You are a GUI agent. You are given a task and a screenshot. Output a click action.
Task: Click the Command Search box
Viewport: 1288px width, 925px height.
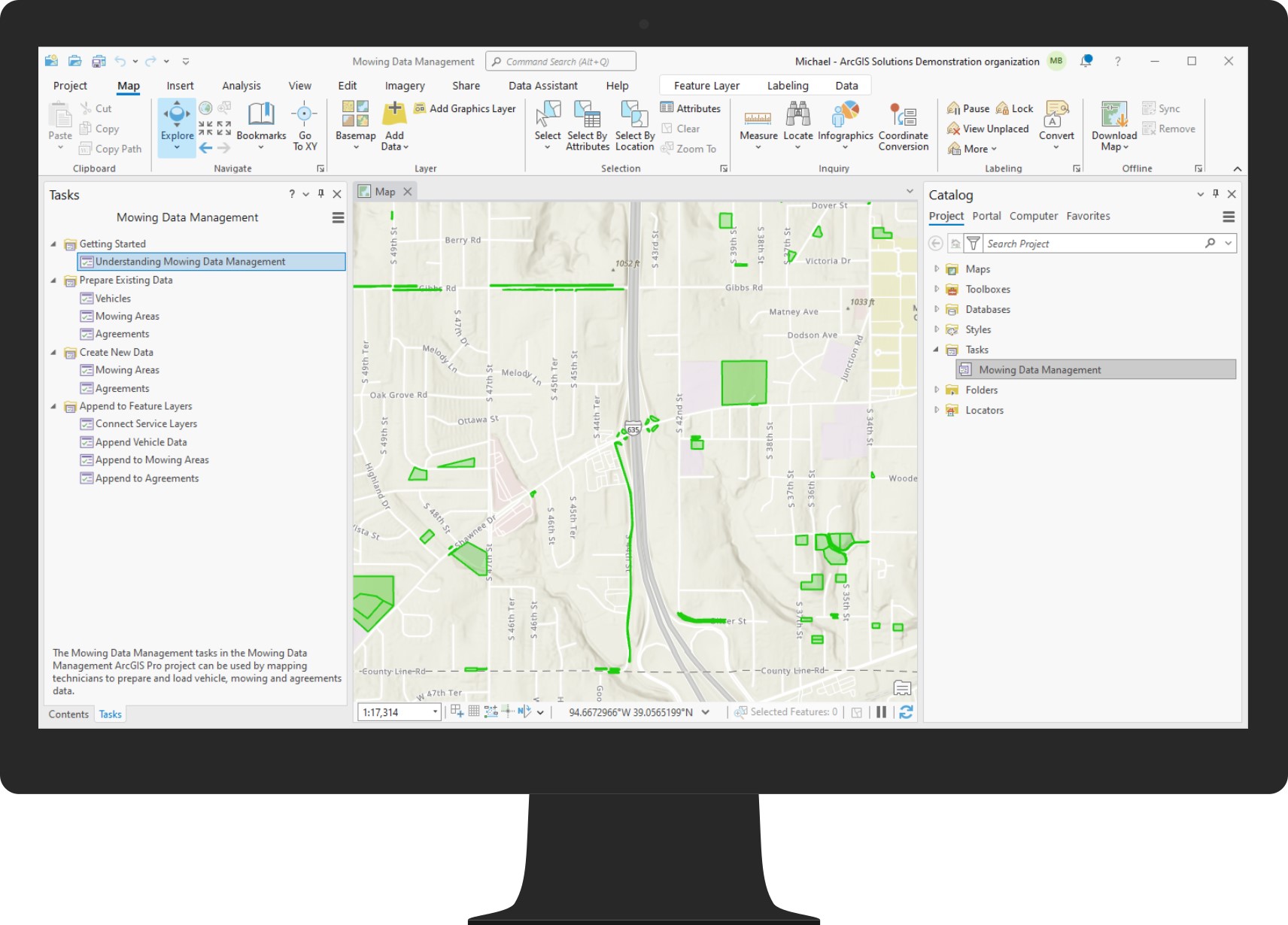point(560,62)
